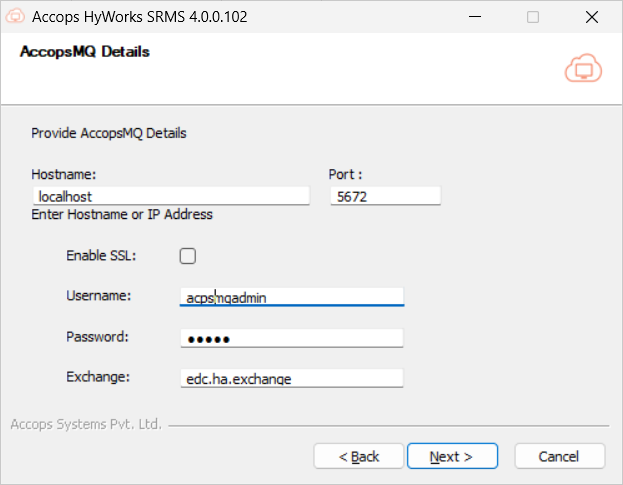The width and height of the screenshot is (623, 485).
Task: Enable the SSL checkbox
Action: [x=187, y=256]
